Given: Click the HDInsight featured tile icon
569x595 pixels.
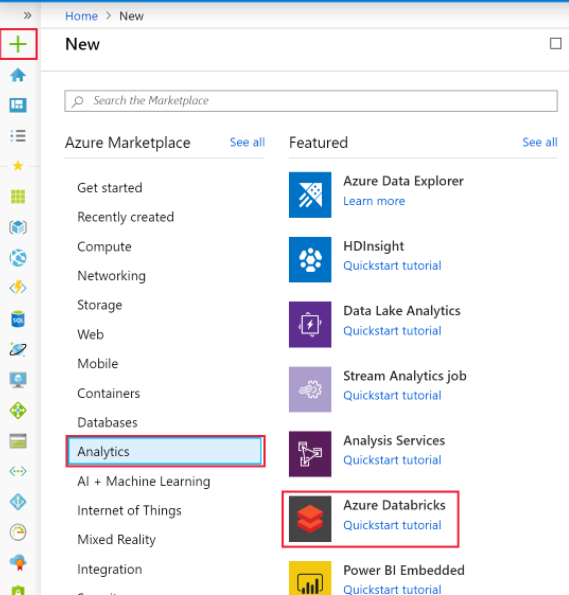Looking at the screenshot, I should [x=310, y=260].
